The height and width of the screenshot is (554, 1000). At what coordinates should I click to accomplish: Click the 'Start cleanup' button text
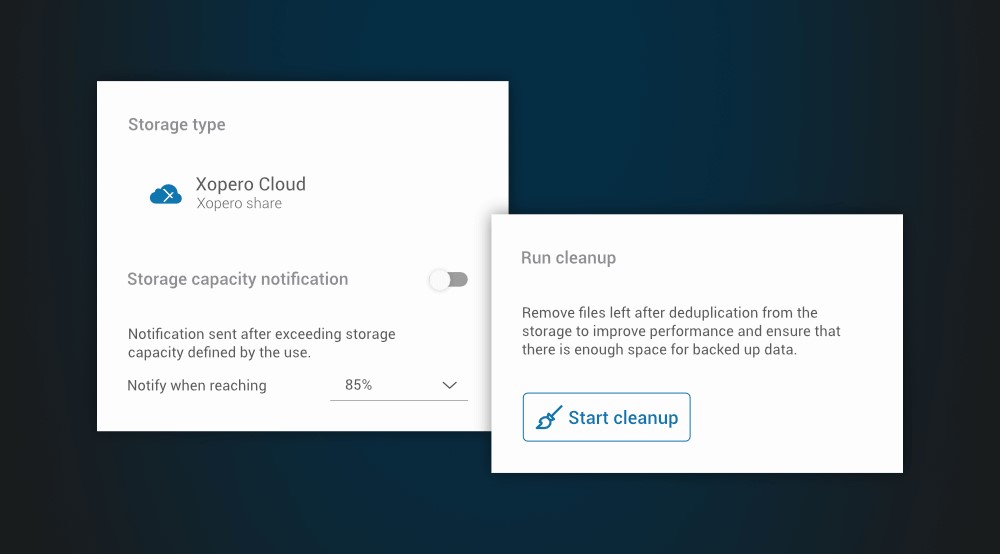pos(623,418)
